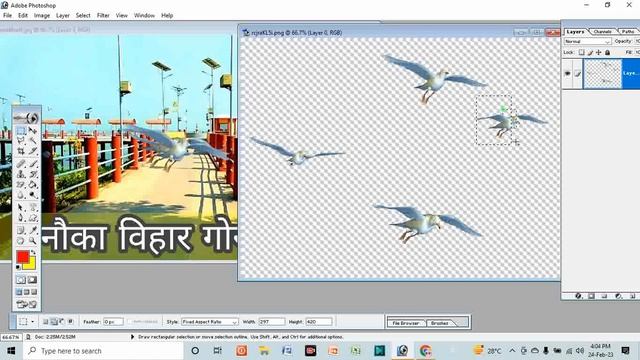
Task: Select the Custom Shape tool
Action: (x=33, y=218)
